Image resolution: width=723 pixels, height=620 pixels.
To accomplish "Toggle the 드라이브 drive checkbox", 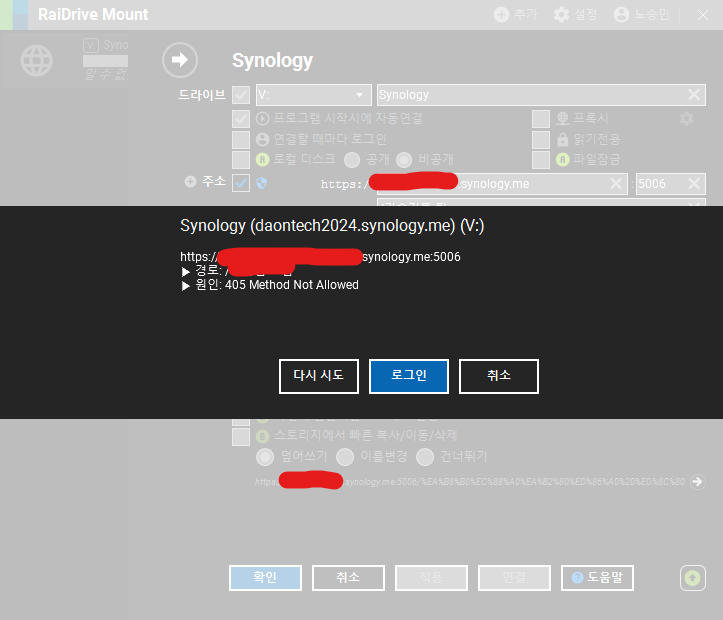I will tap(241, 95).
